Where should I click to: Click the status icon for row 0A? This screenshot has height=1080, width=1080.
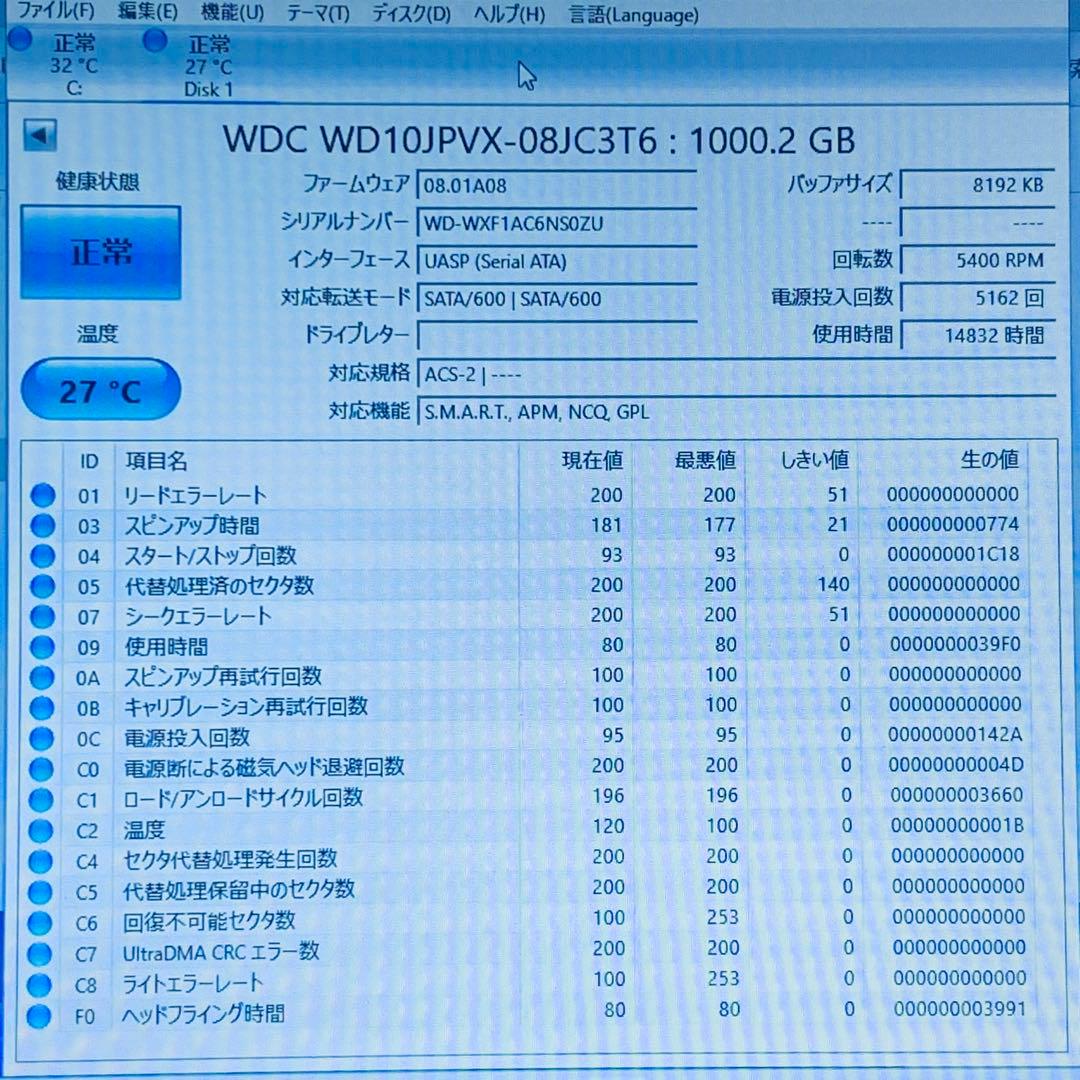click(x=42, y=678)
